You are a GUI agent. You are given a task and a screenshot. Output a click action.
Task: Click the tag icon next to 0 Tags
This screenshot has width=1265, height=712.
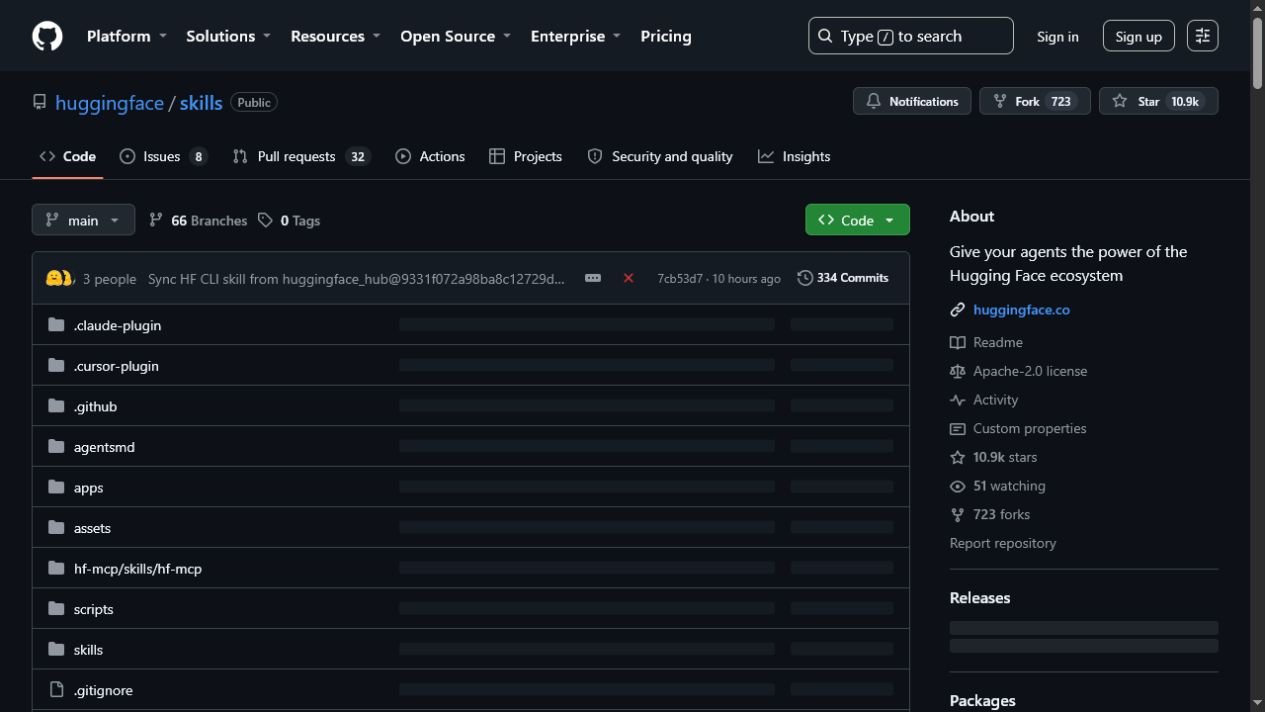pos(265,220)
